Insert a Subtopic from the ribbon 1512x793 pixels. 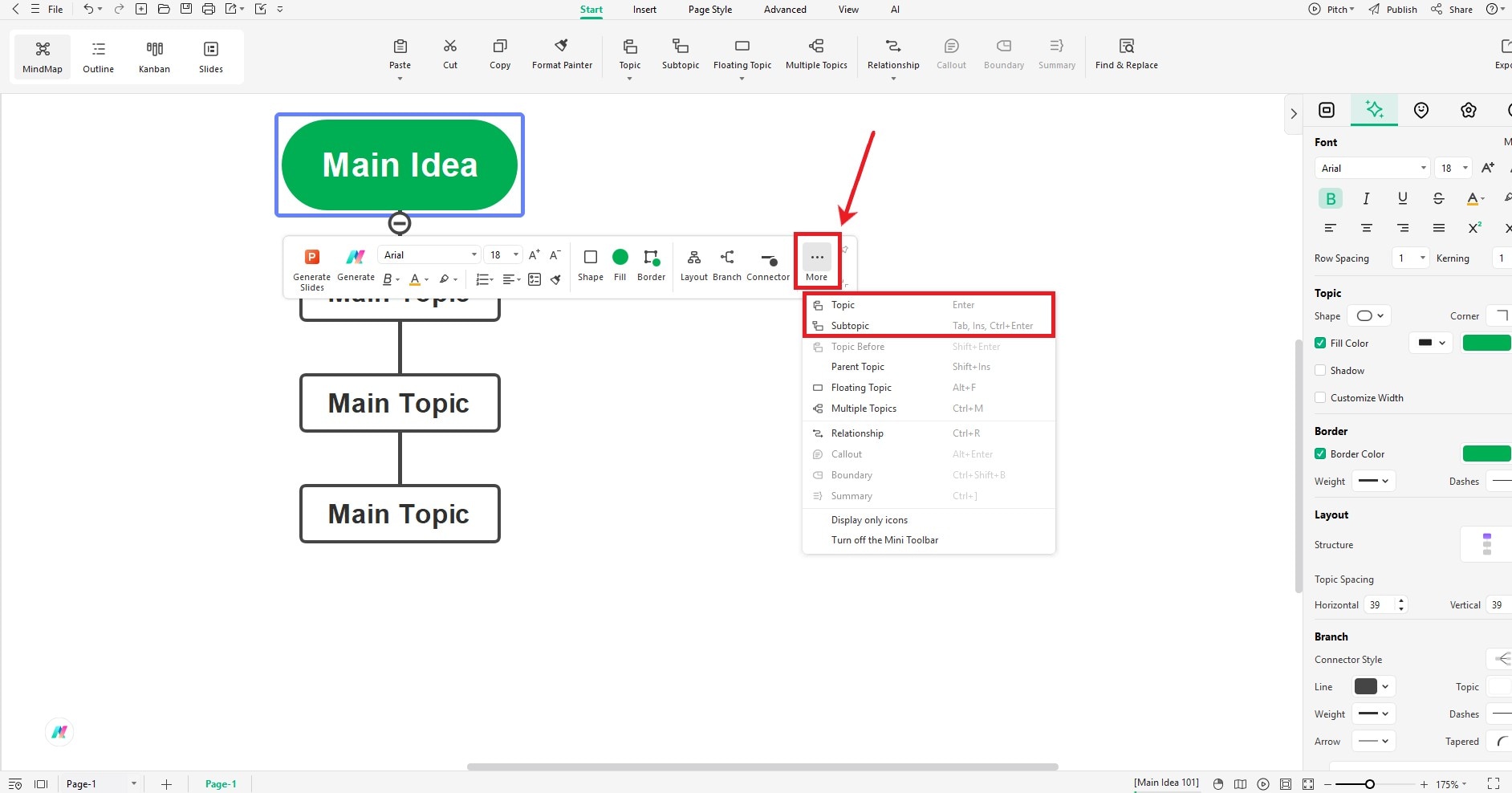(x=681, y=54)
